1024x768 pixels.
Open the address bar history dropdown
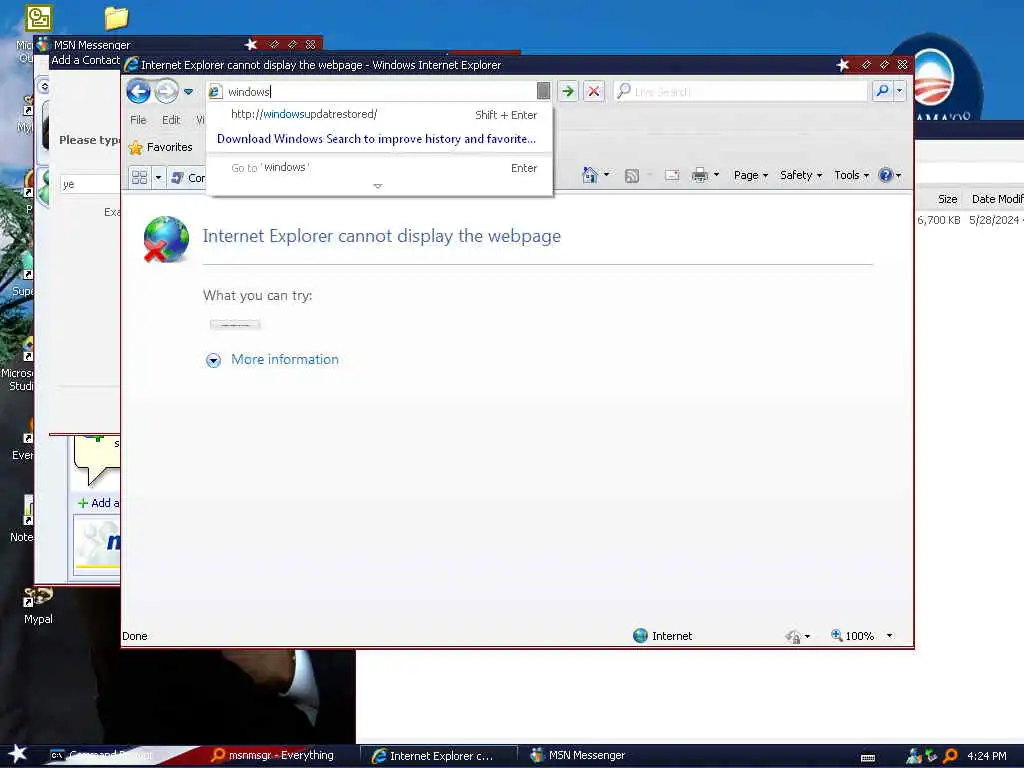click(543, 91)
